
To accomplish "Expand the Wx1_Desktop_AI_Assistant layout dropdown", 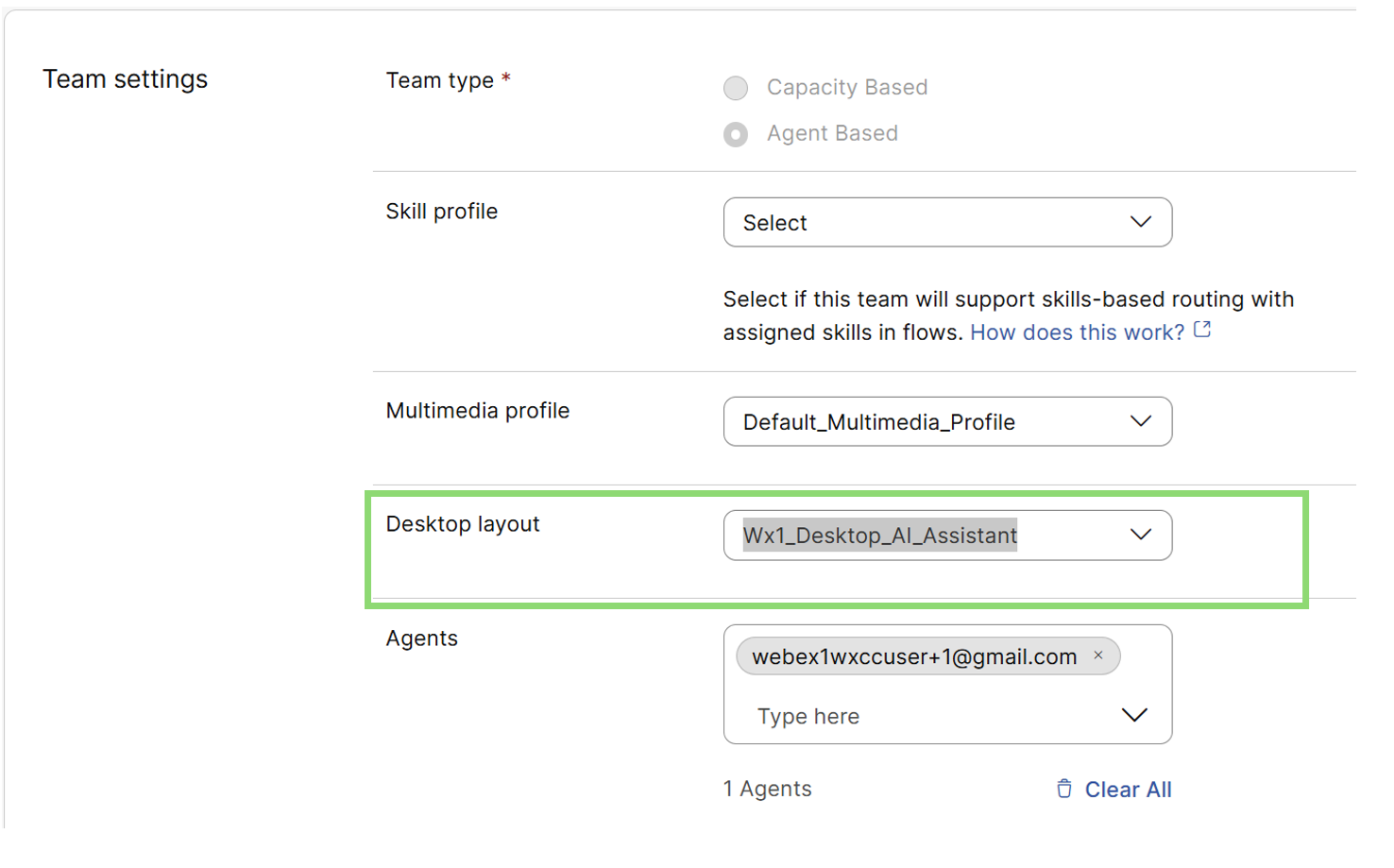I will (946, 536).
